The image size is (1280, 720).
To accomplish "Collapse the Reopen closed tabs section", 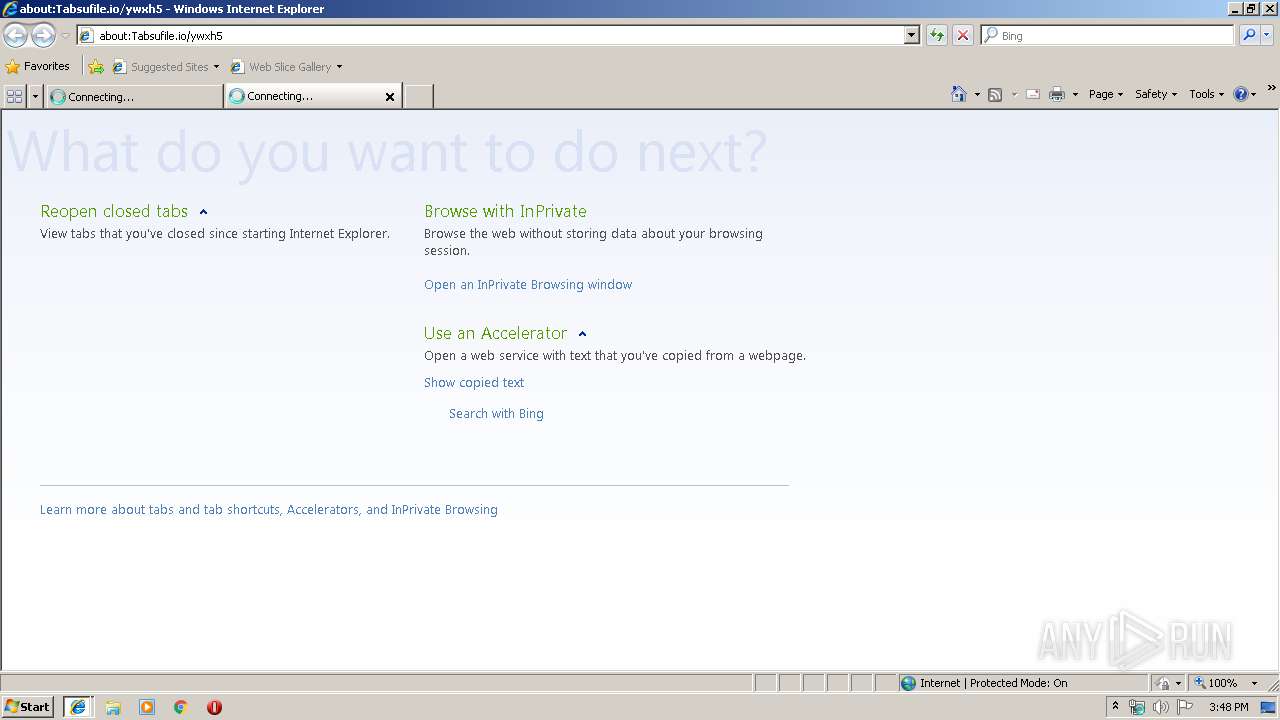I will [203, 212].
